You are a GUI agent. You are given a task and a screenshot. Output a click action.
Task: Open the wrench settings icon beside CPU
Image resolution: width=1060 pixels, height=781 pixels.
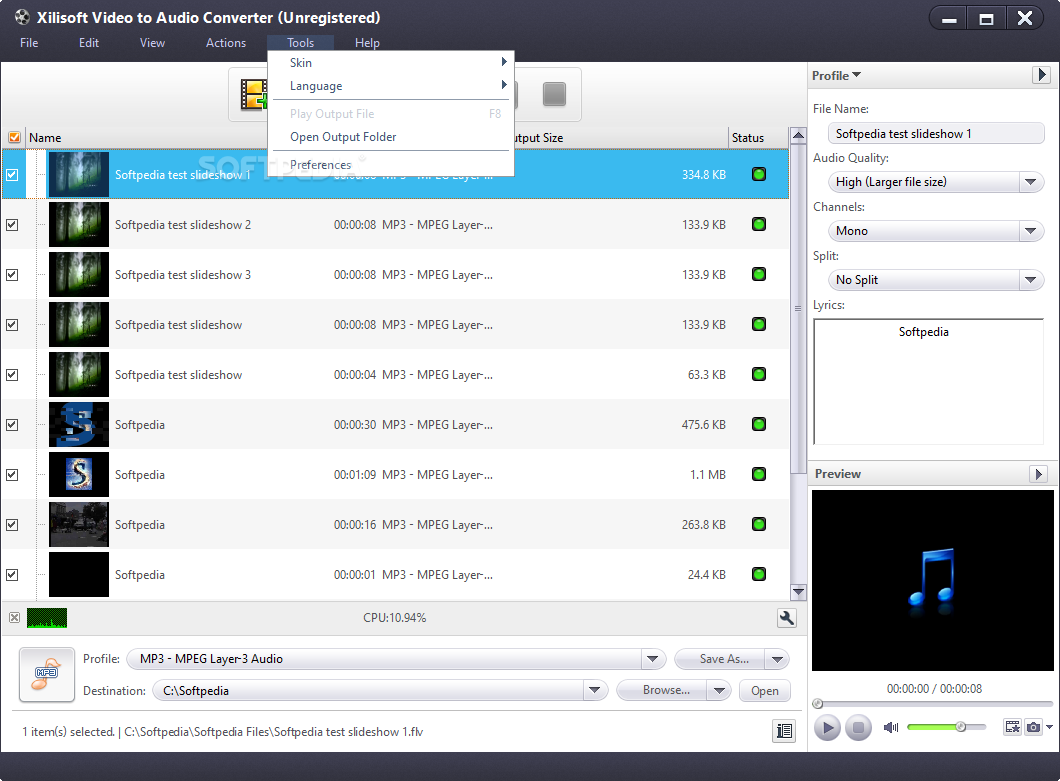pos(787,617)
